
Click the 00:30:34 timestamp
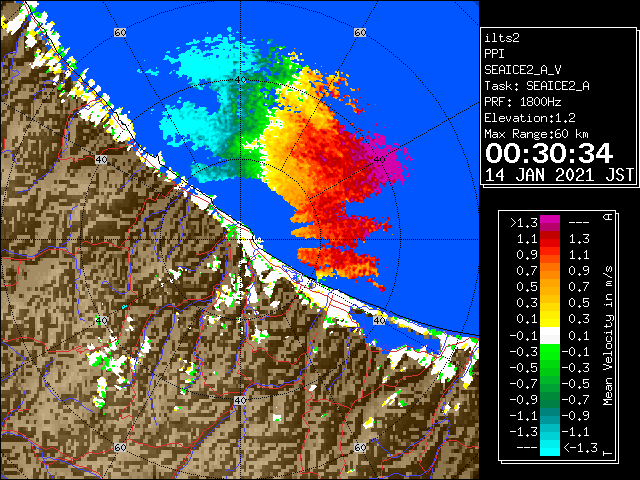549,153
